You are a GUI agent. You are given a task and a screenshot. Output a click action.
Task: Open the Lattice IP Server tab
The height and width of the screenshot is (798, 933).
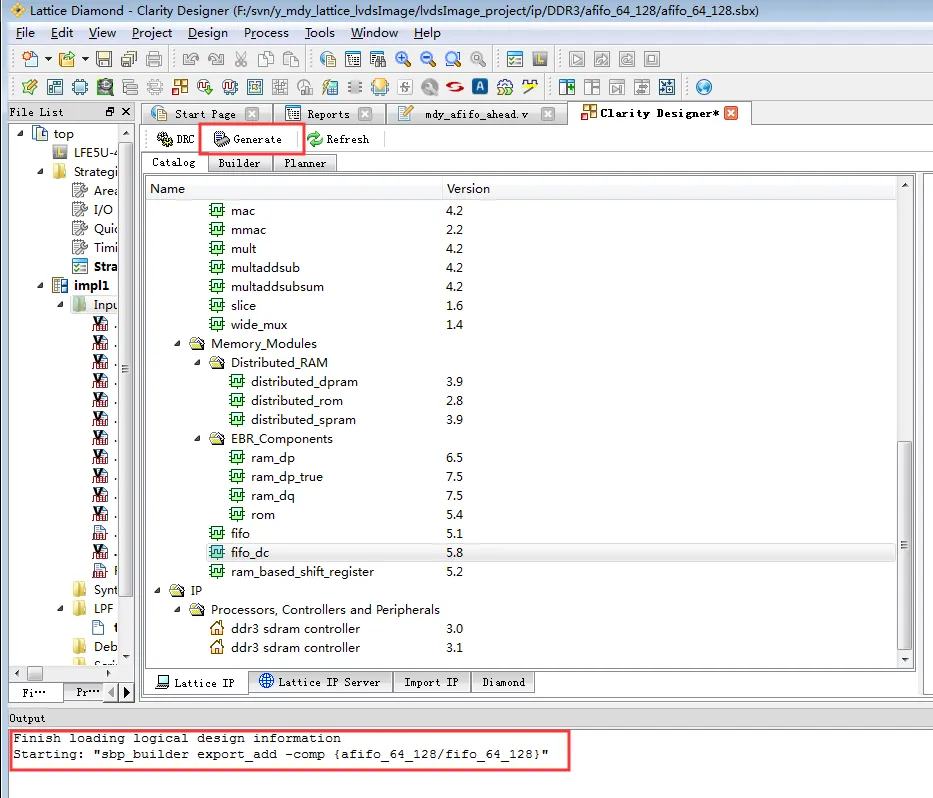pyautogui.click(x=320, y=682)
